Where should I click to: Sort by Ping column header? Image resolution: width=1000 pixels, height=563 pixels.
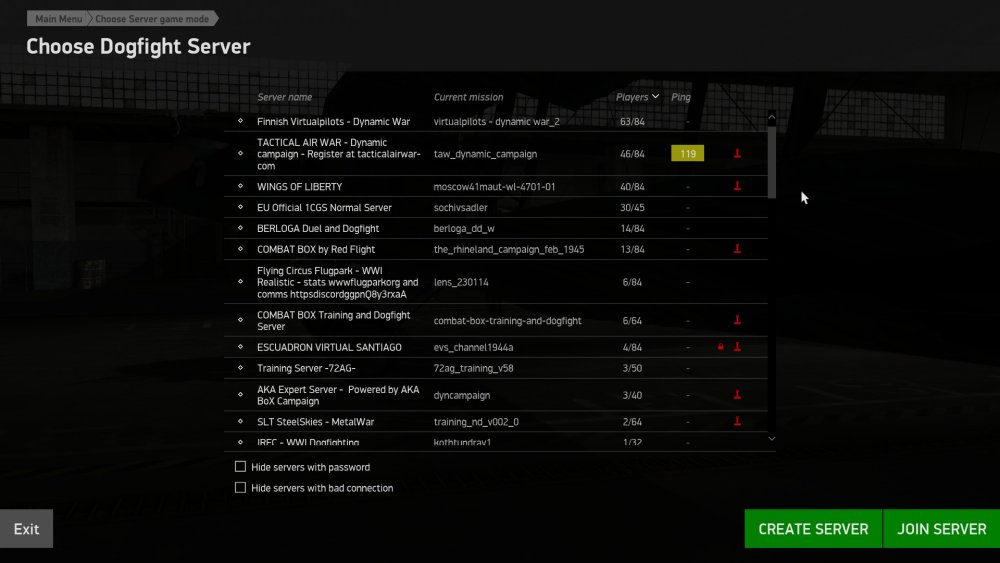tap(680, 97)
